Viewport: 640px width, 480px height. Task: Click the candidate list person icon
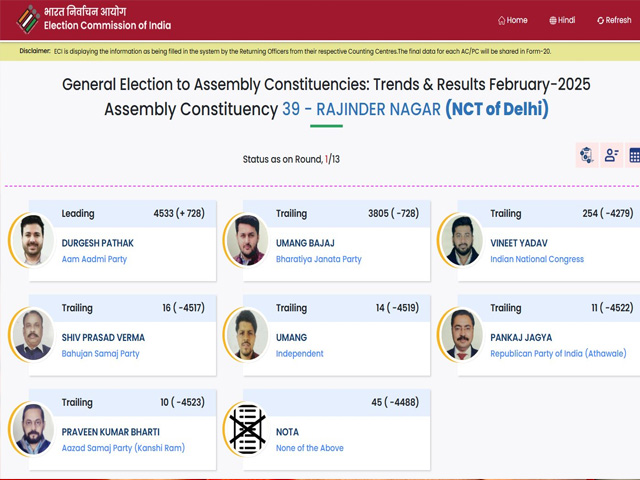click(x=611, y=155)
